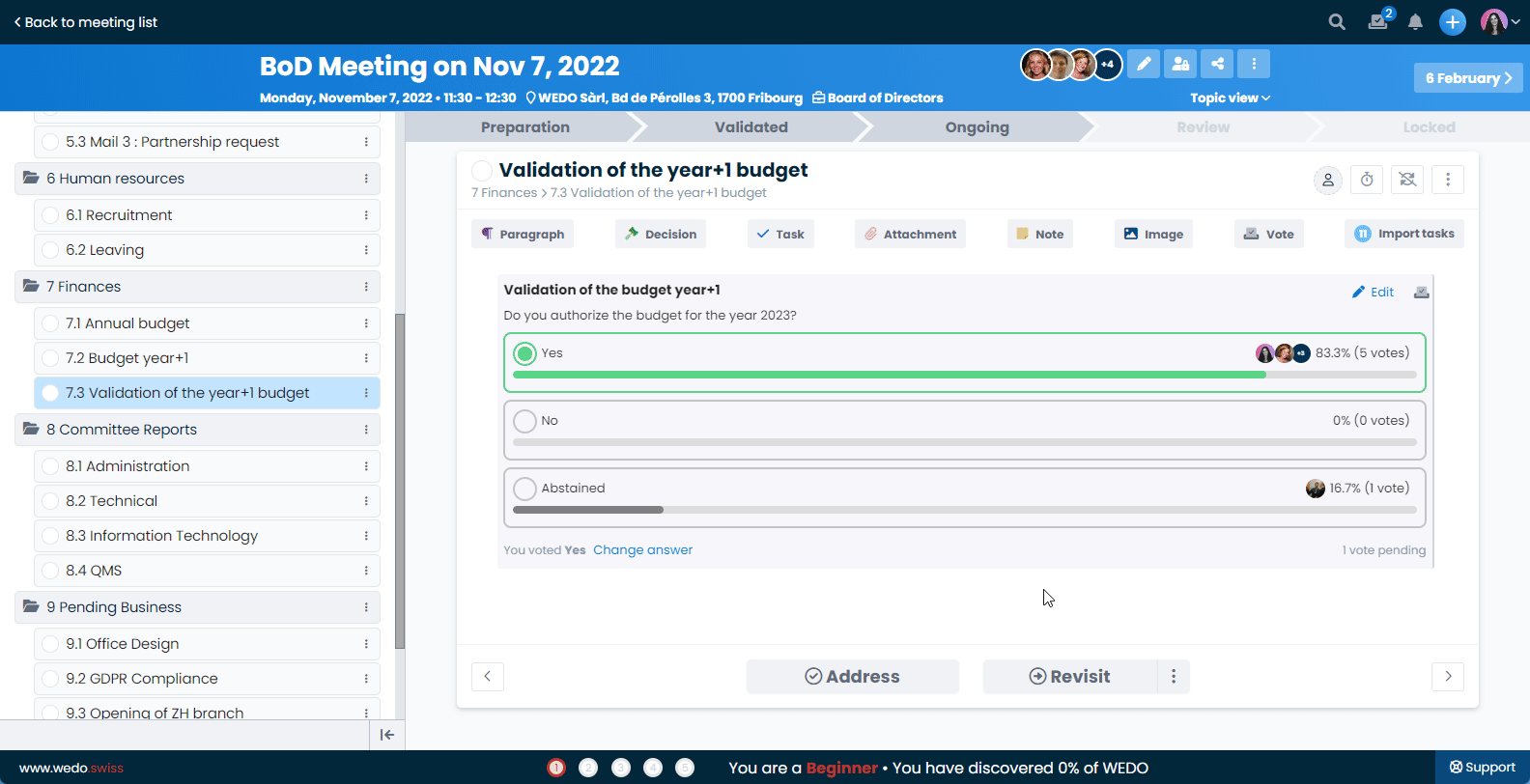Click the share meeting icon
Viewport: 1530px width, 784px height.
pyautogui.click(x=1217, y=64)
